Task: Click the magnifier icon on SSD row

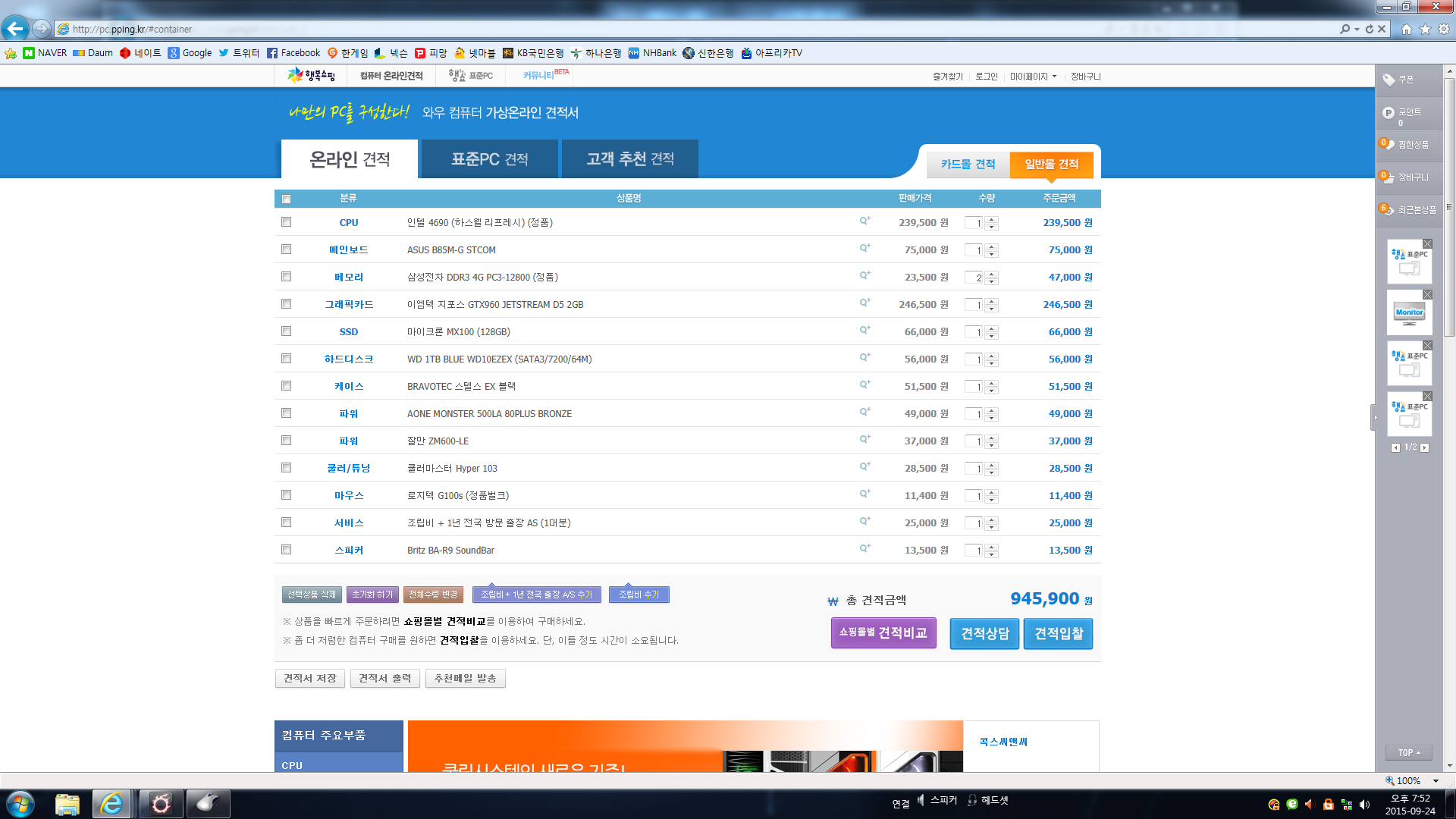Action: click(x=864, y=330)
